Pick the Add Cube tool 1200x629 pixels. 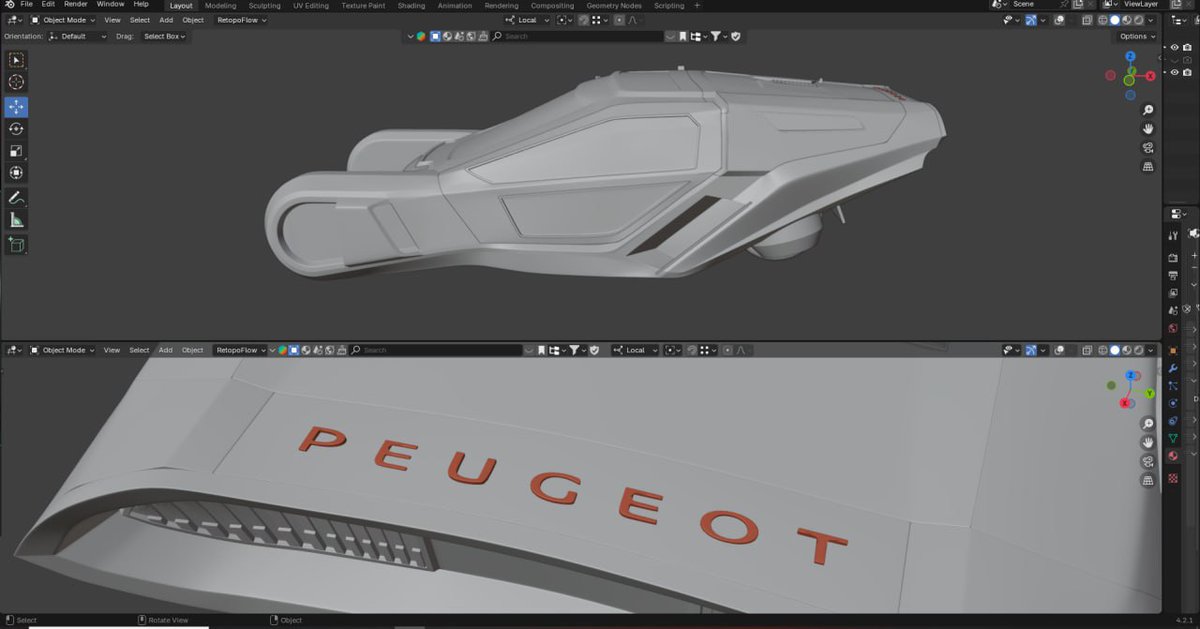pyautogui.click(x=17, y=244)
